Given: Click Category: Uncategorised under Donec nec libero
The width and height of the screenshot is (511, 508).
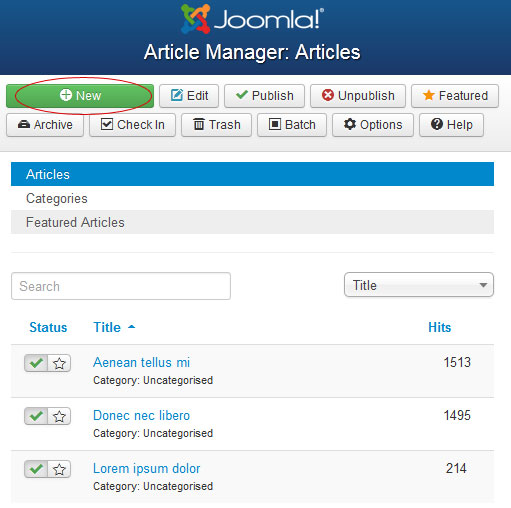Looking at the screenshot, I should click(153, 433).
